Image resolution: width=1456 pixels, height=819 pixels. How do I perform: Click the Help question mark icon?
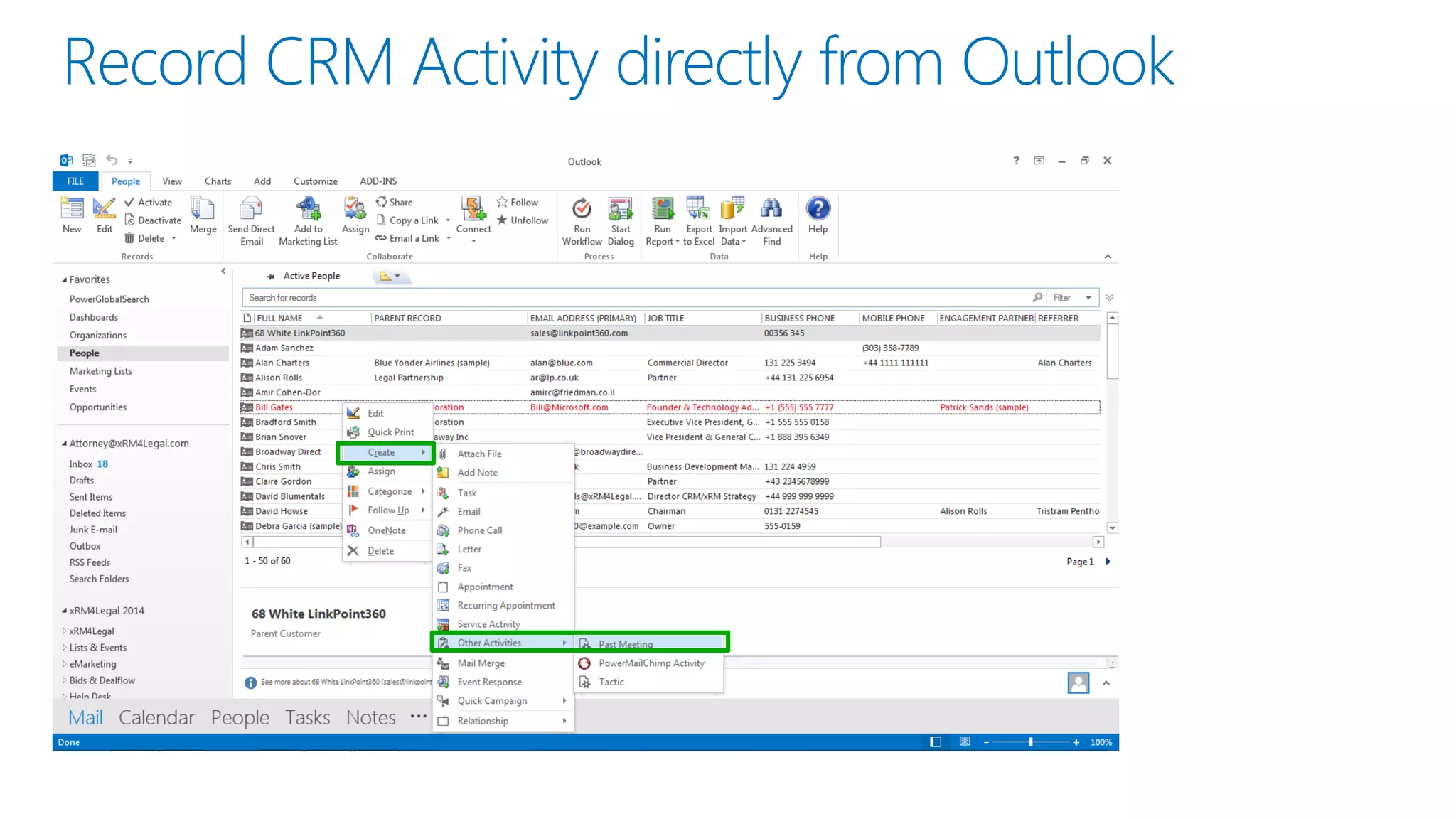tap(818, 208)
